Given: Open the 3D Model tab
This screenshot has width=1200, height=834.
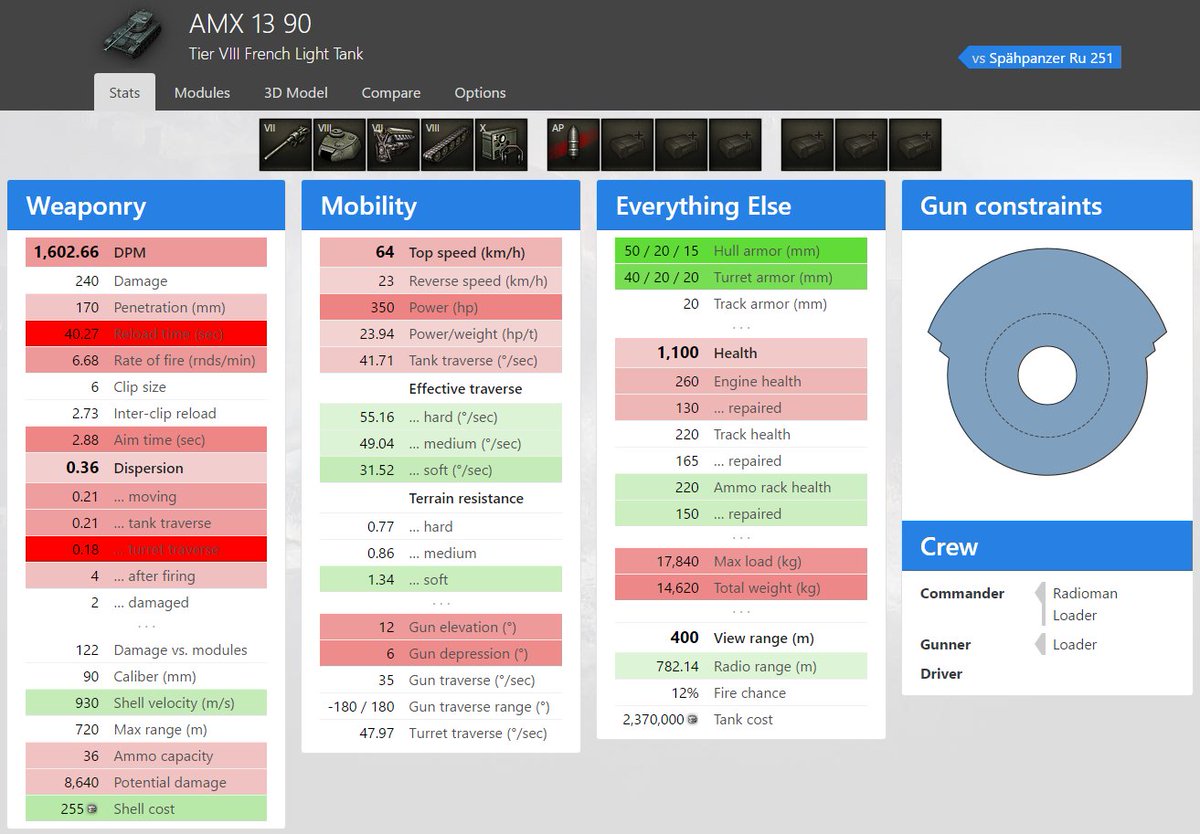Looking at the screenshot, I should pos(296,92).
